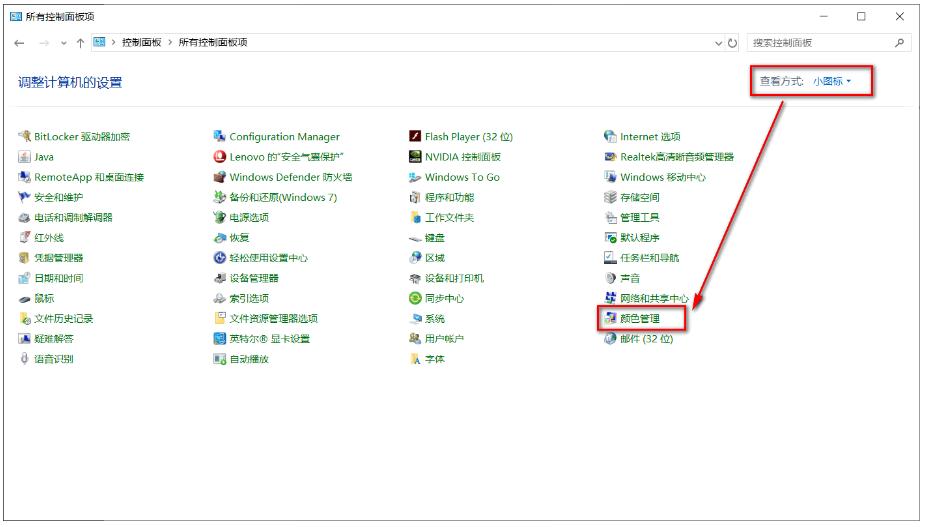Expand chevron after 控制面板 in breadcrumb
The image size is (925, 527).
pyautogui.click(x=170, y=42)
